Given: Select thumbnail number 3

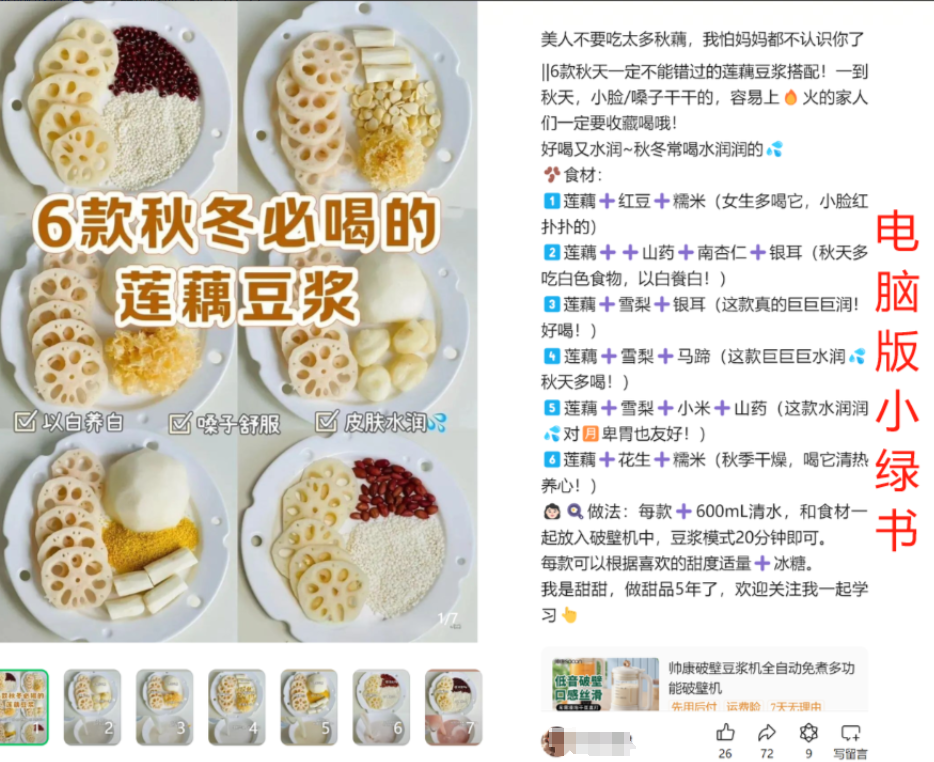Looking at the screenshot, I should click(x=164, y=707).
